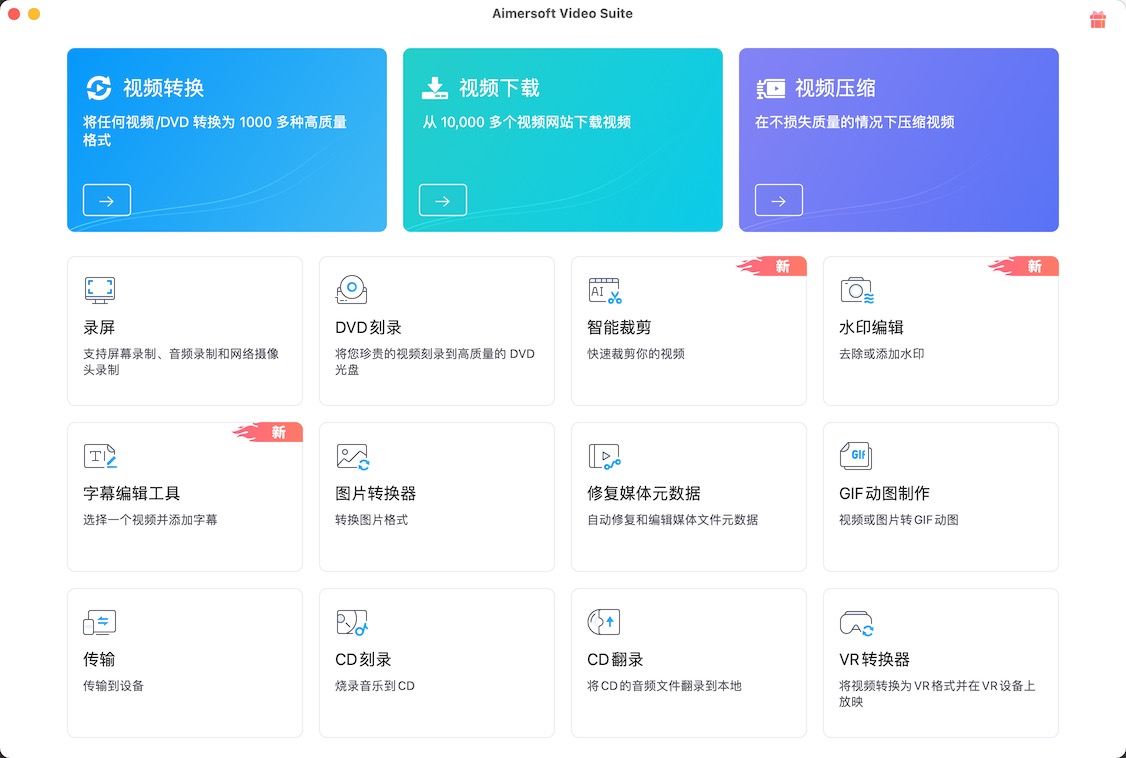The width and height of the screenshot is (1126, 758).
Task: Click description 快速裁剪你的视频
Action: pos(636,354)
